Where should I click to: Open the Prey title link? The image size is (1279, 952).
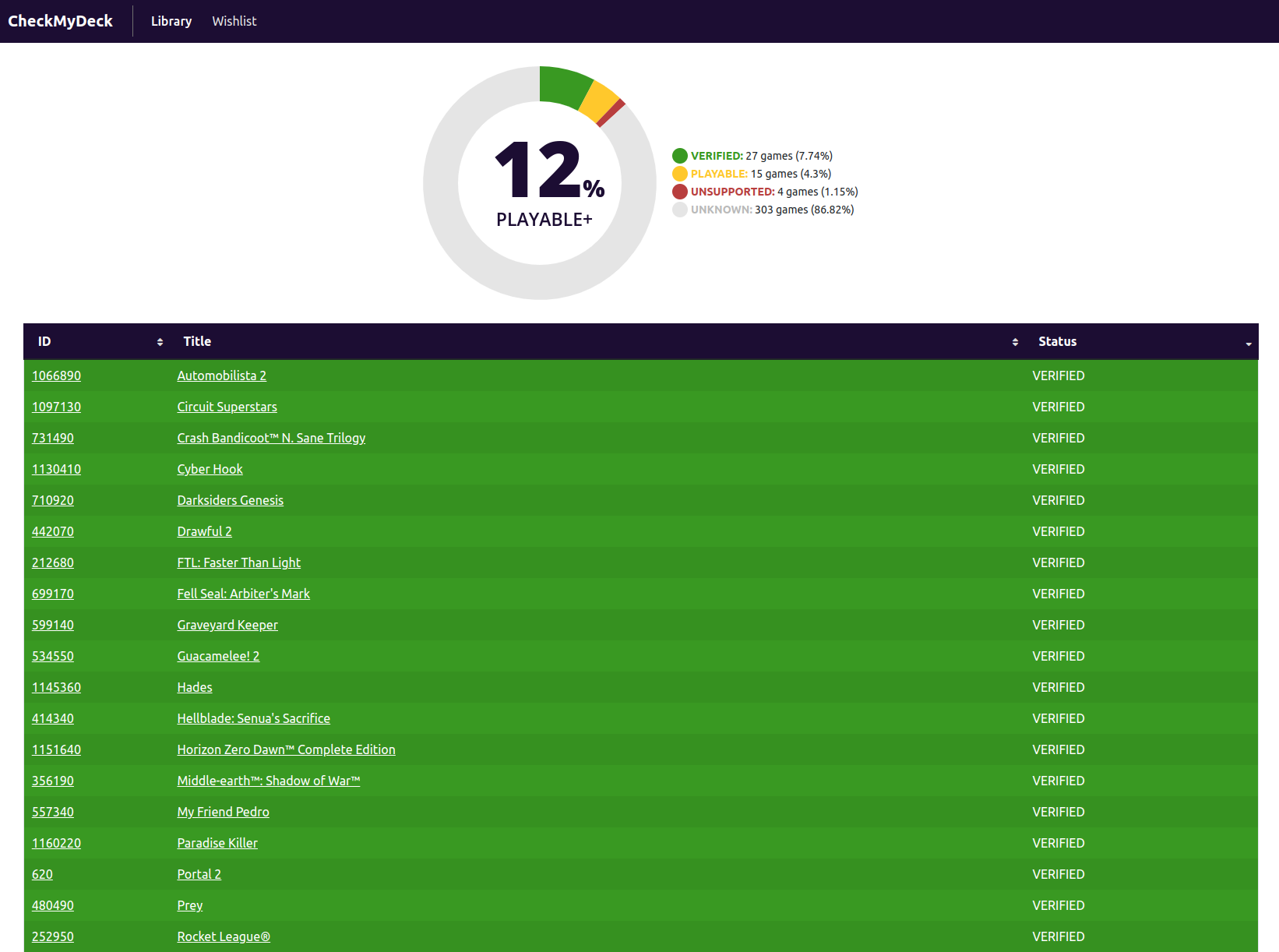tap(190, 905)
